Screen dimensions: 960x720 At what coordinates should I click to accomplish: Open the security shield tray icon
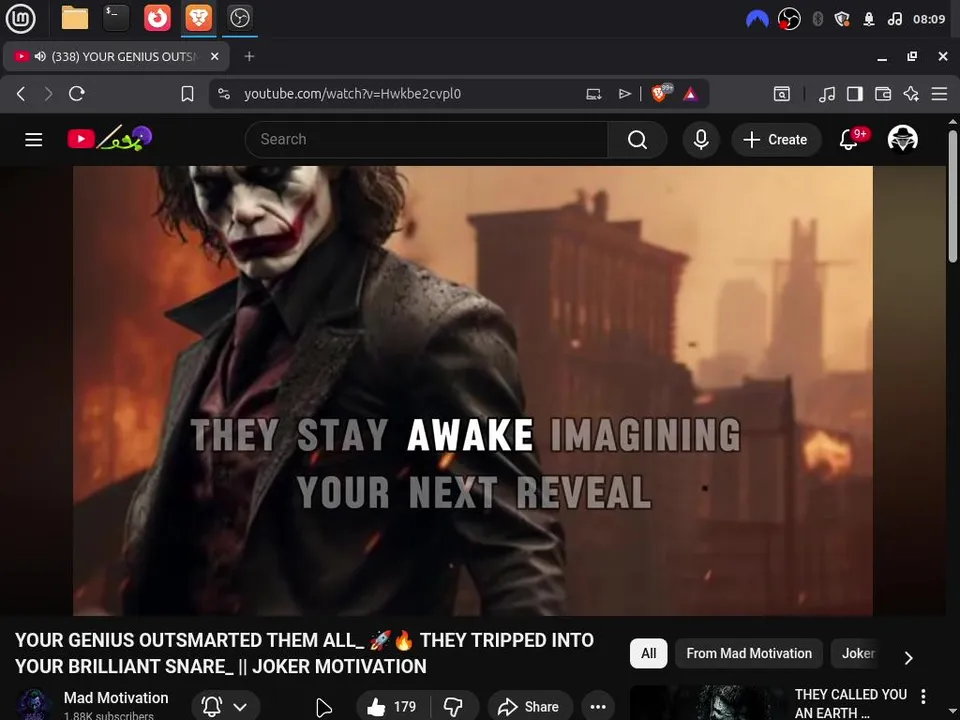click(842, 19)
